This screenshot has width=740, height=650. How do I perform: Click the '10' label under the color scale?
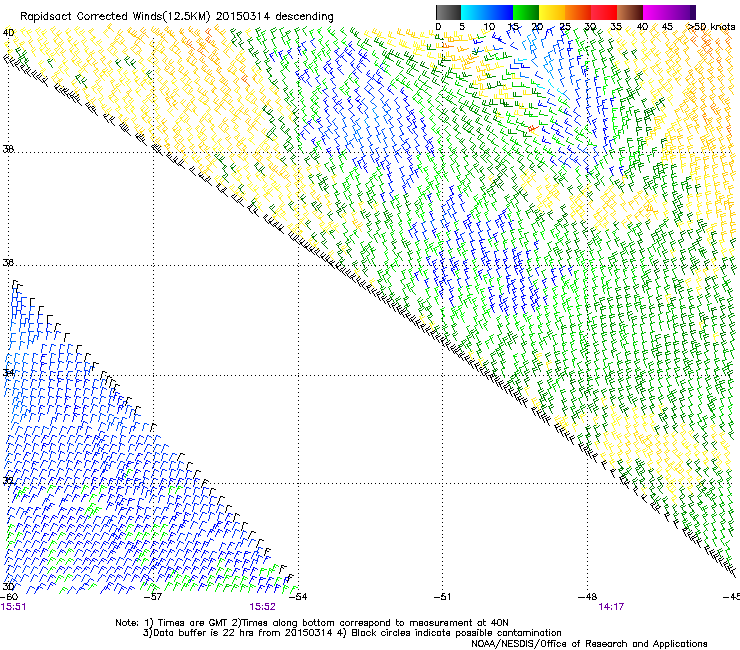(x=489, y=27)
